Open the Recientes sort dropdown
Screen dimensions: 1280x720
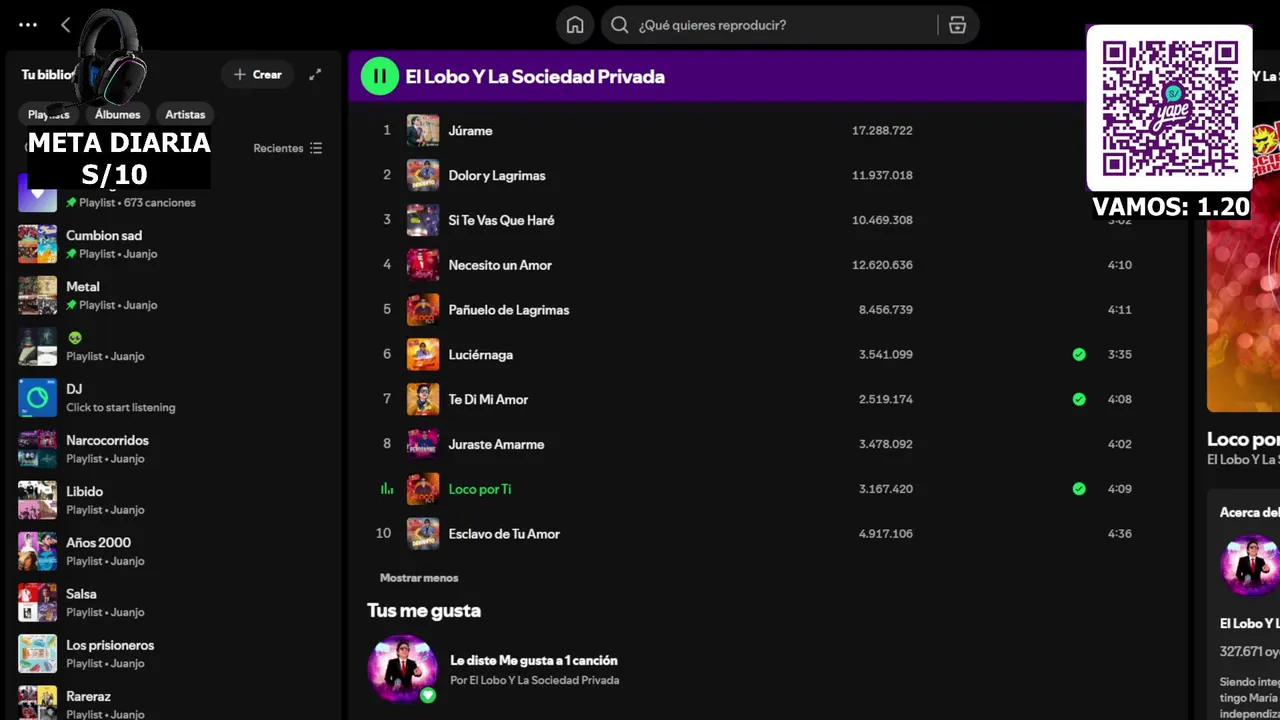[288, 148]
